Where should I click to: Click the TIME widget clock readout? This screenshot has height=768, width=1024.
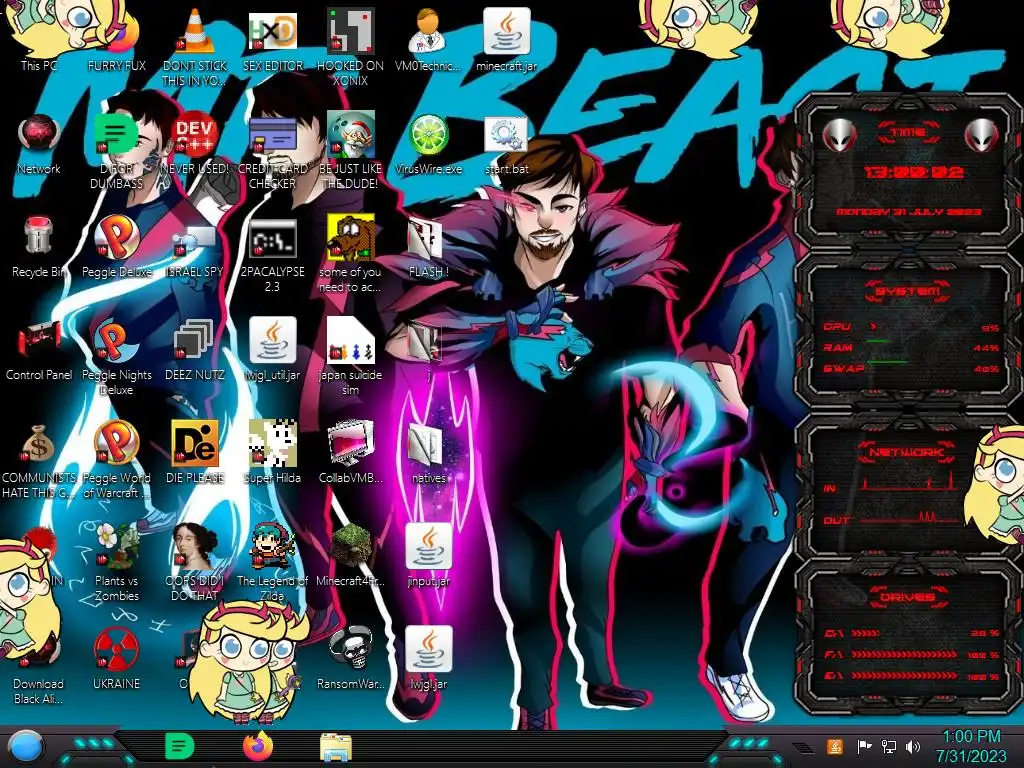click(914, 172)
